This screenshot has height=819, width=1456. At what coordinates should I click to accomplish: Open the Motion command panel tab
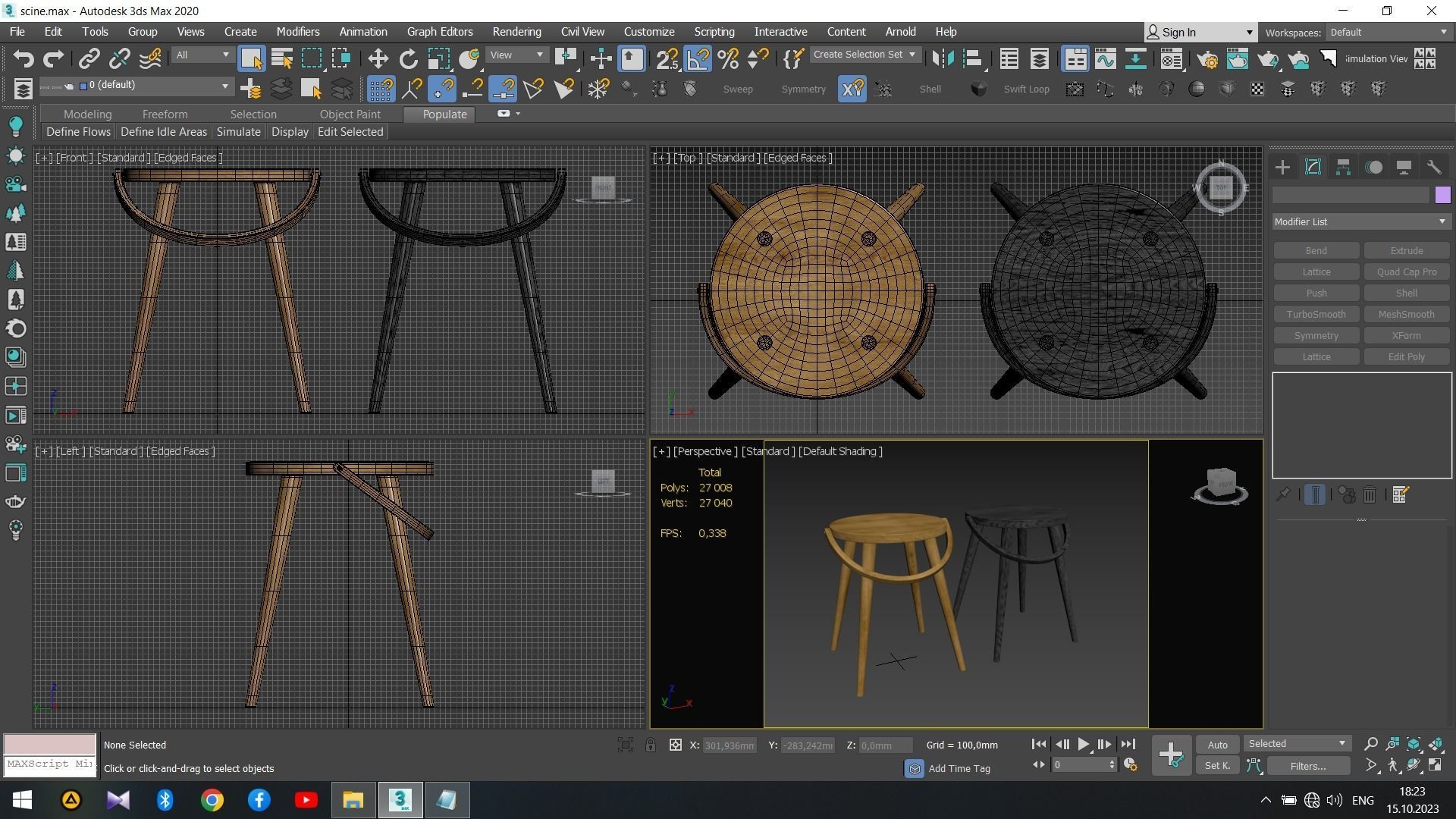click(1373, 168)
